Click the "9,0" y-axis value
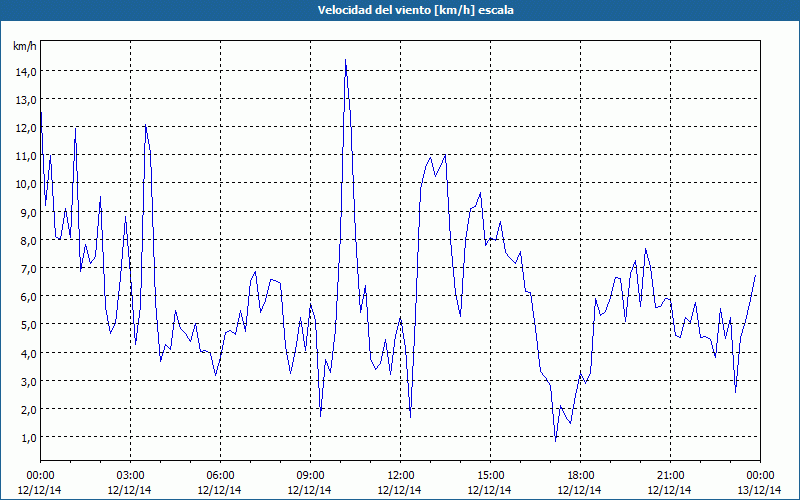This screenshot has height=500, width=800. (x=28, y=213)
